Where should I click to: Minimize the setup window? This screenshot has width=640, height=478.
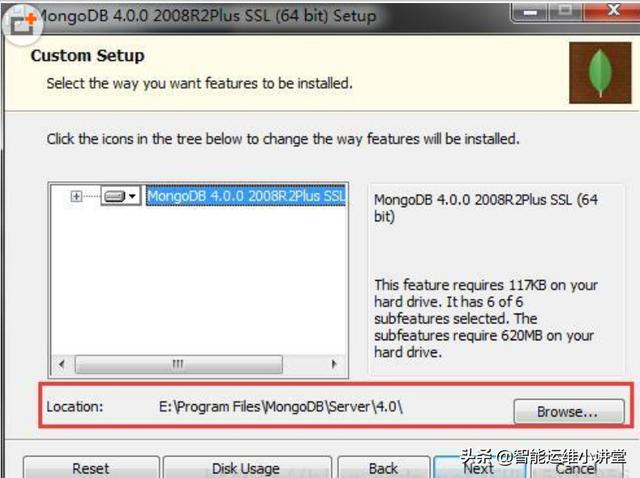[530, 12]
